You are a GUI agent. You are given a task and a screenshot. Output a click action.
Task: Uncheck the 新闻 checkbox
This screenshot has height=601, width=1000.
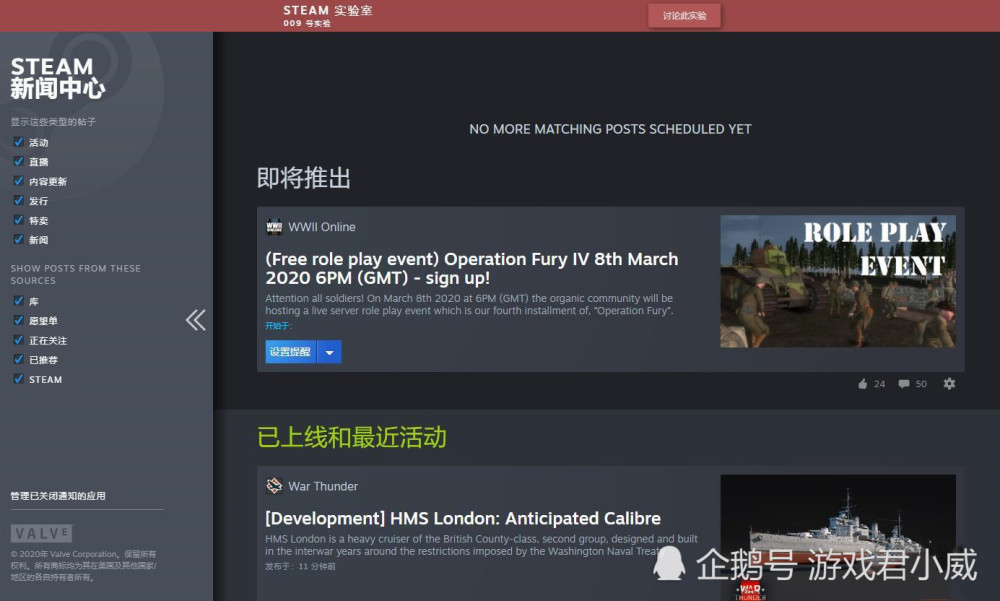tap(18, 239)
